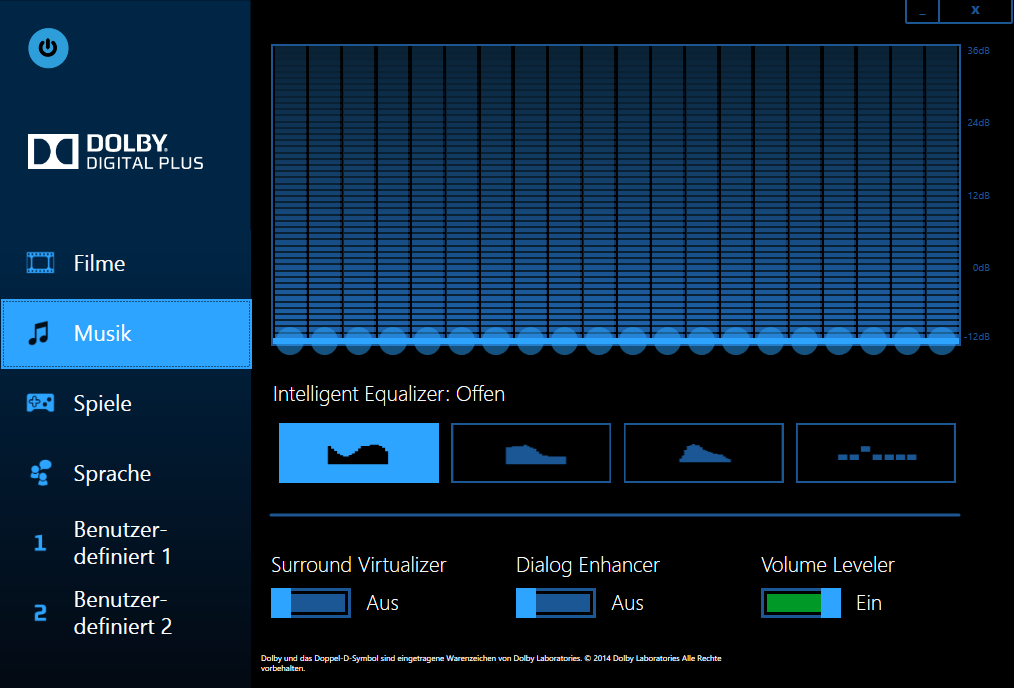
Task: Choose the third equalizer preset with peak shape
Action: (x=704, y=453)
